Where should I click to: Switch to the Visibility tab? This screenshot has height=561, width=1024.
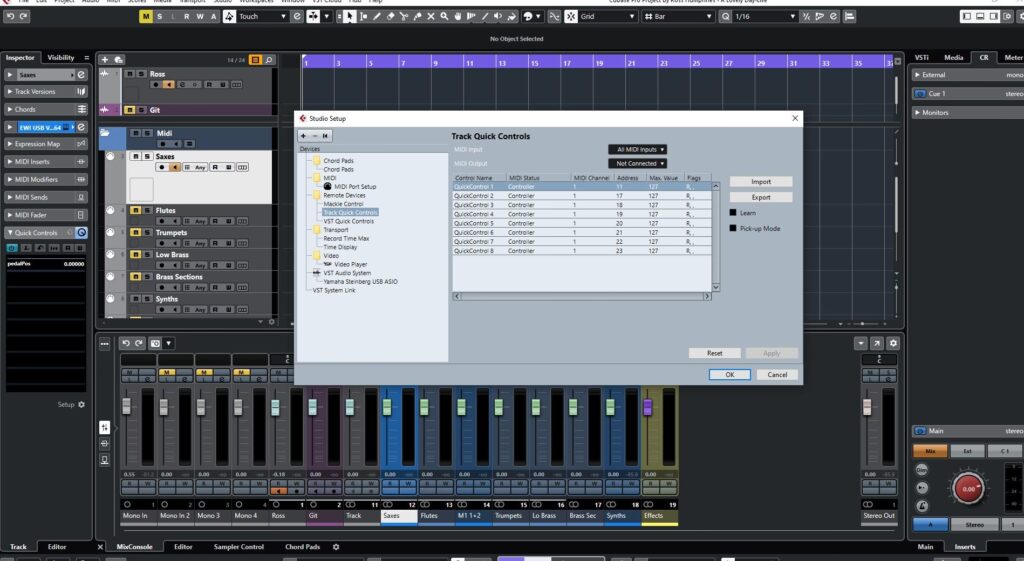pyautogui.click(x=61, y=58)
